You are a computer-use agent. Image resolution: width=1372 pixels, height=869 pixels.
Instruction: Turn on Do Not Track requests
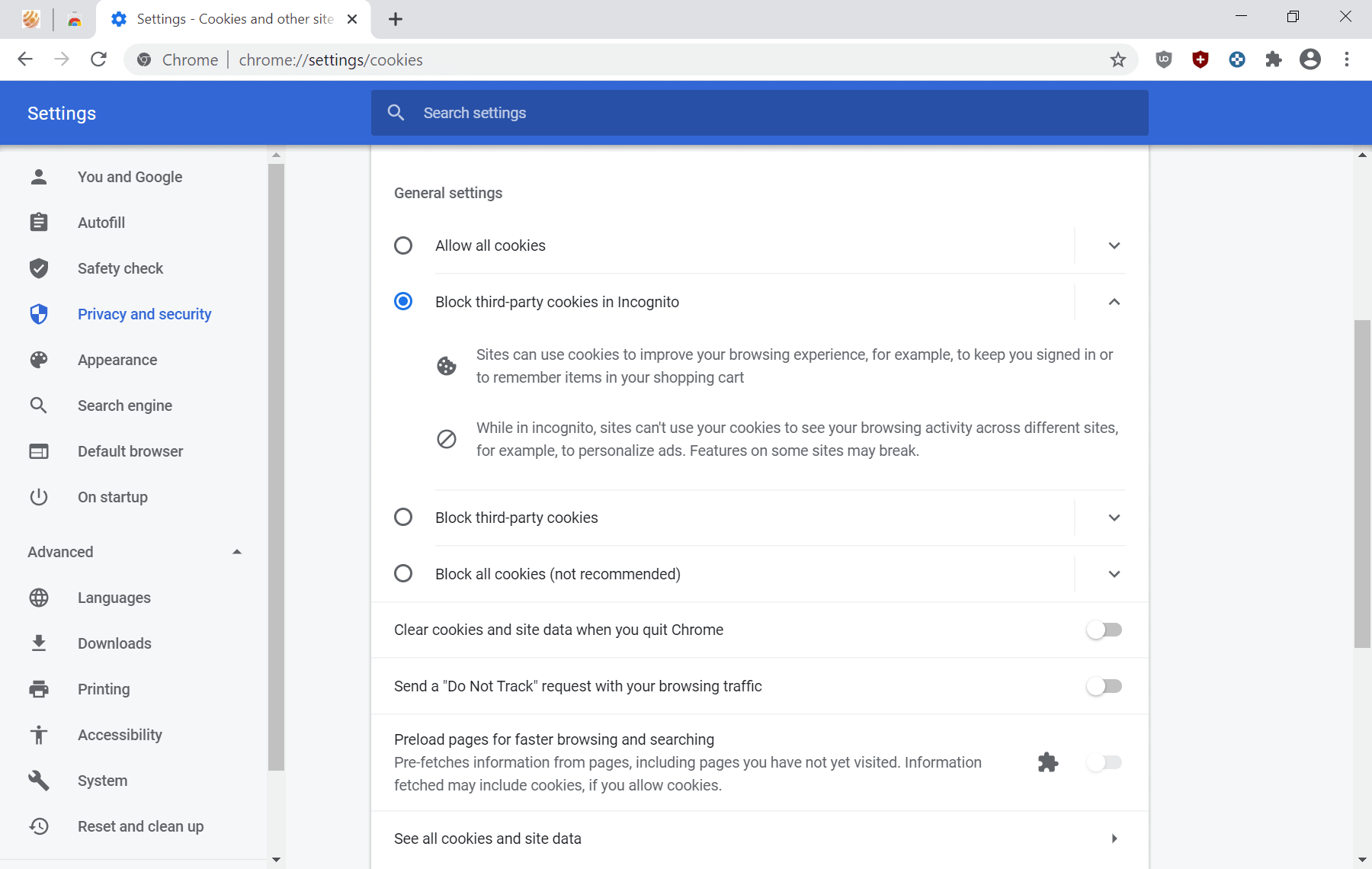(1104, 686)
